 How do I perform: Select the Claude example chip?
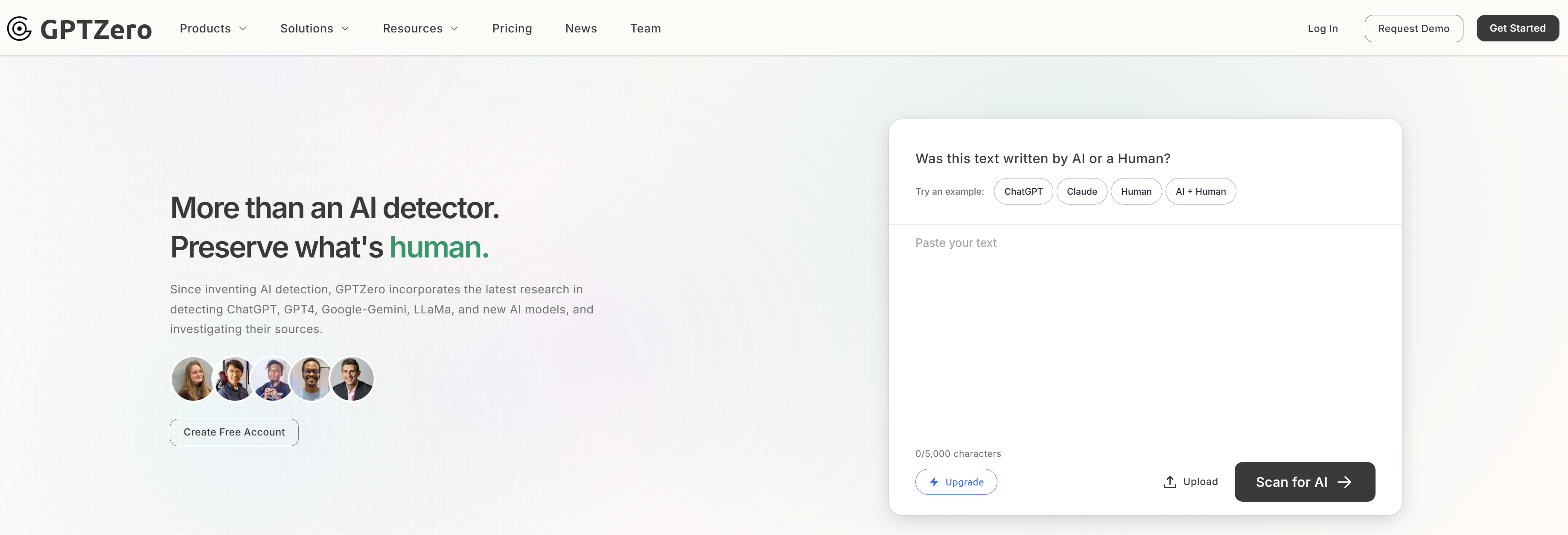pyautogui.click(x=1081, y=191)
